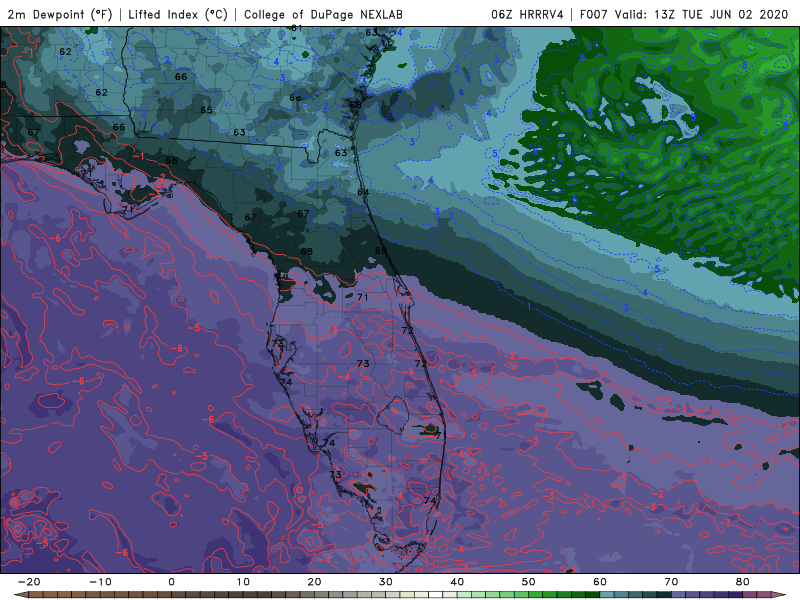Viewport: 800px width, 600px height.
Task: Click the "F007" forecast hour label
Action: pyautogui.click(x=593, y=14)
